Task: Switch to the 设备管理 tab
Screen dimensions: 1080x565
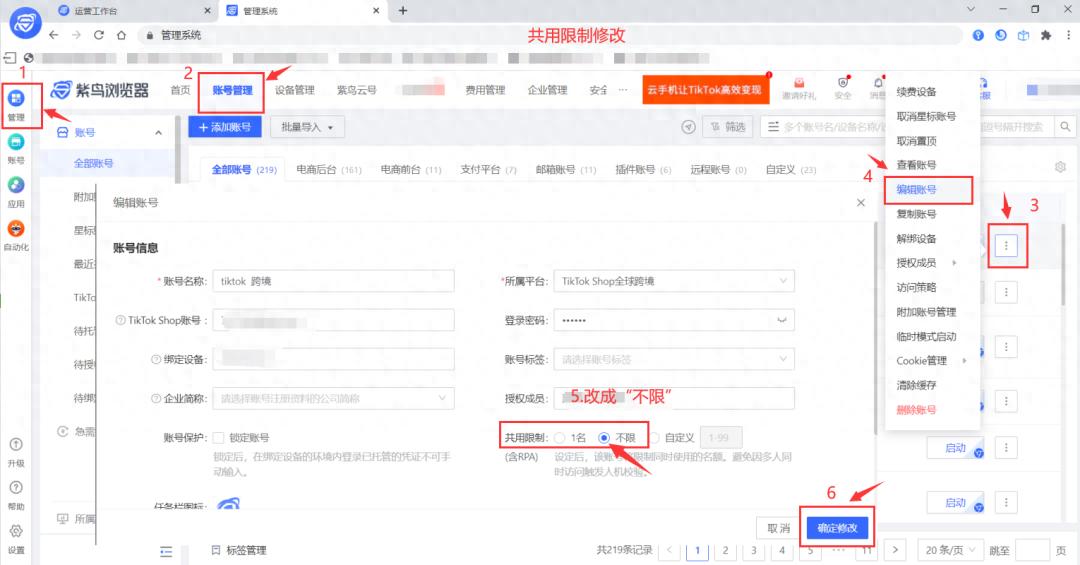Action: [294, 90]
